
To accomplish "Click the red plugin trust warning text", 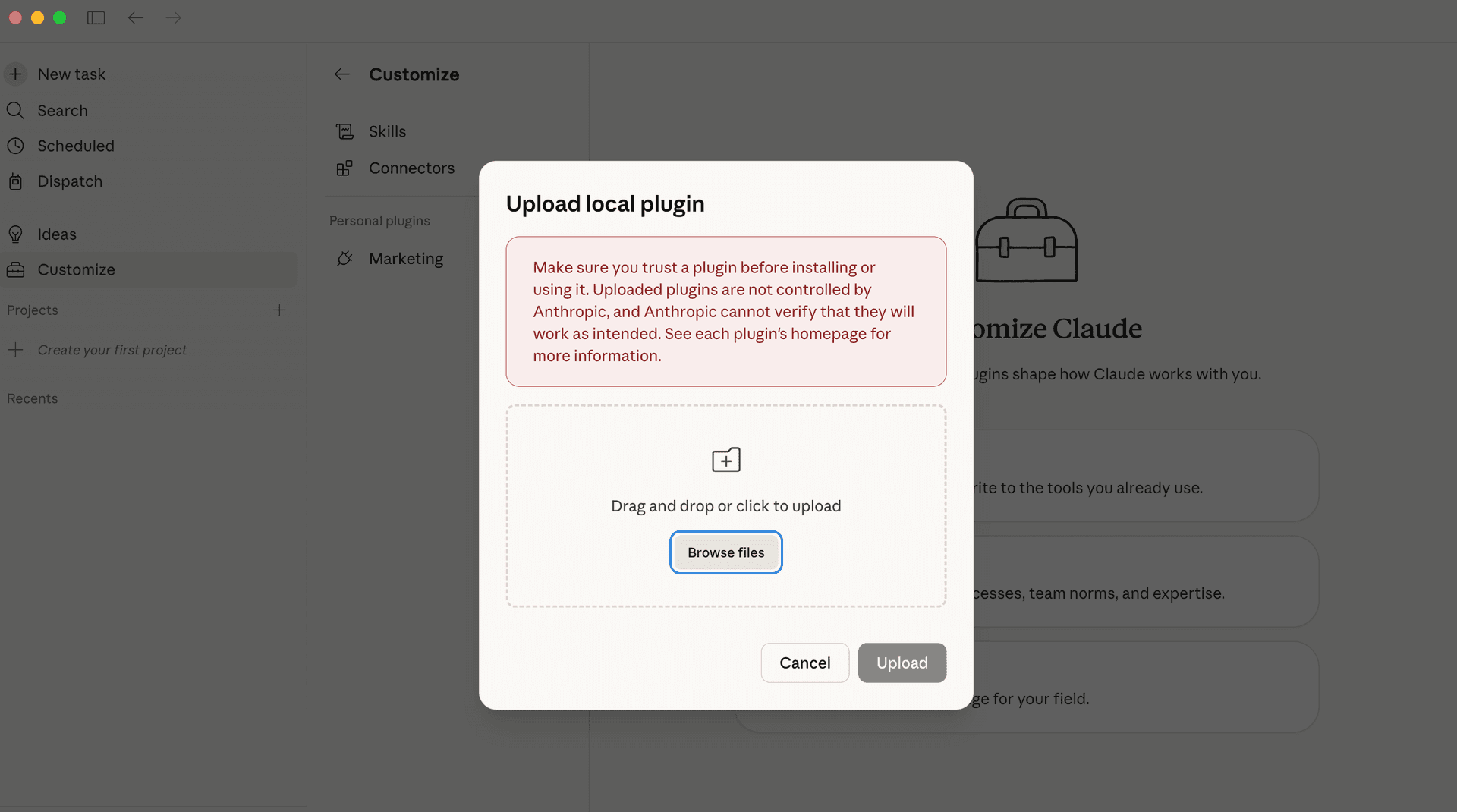I will [724, 311].
